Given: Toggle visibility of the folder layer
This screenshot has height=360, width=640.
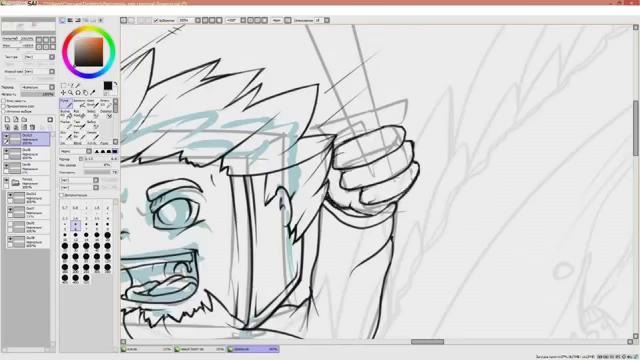Looking at the screenshot, I should pos(6,180).
